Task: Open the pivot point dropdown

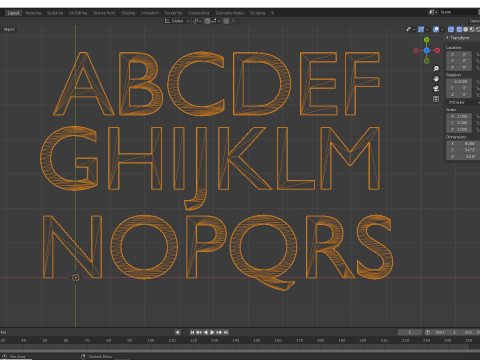Action: (x=197, y=21)
